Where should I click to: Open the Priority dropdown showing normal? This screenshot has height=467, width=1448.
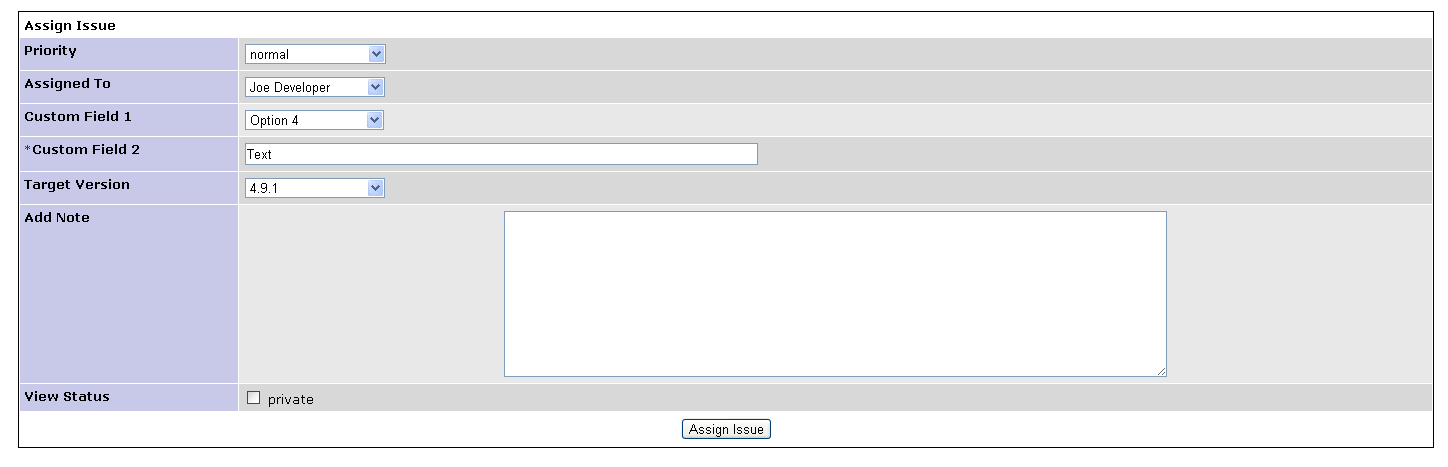tap(314, 54)
